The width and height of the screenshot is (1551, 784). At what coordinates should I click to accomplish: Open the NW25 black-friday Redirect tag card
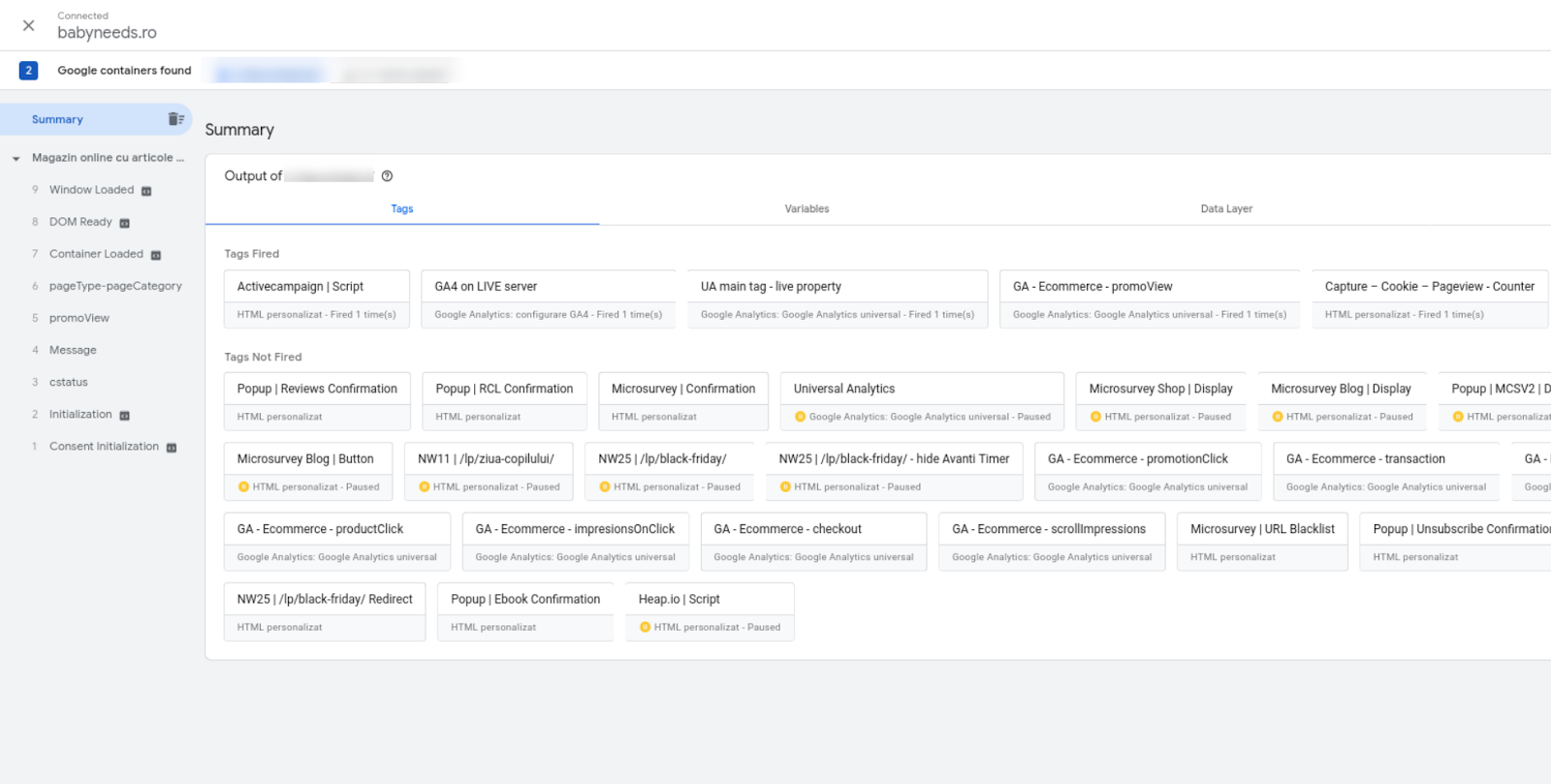(x=325, y=612)
